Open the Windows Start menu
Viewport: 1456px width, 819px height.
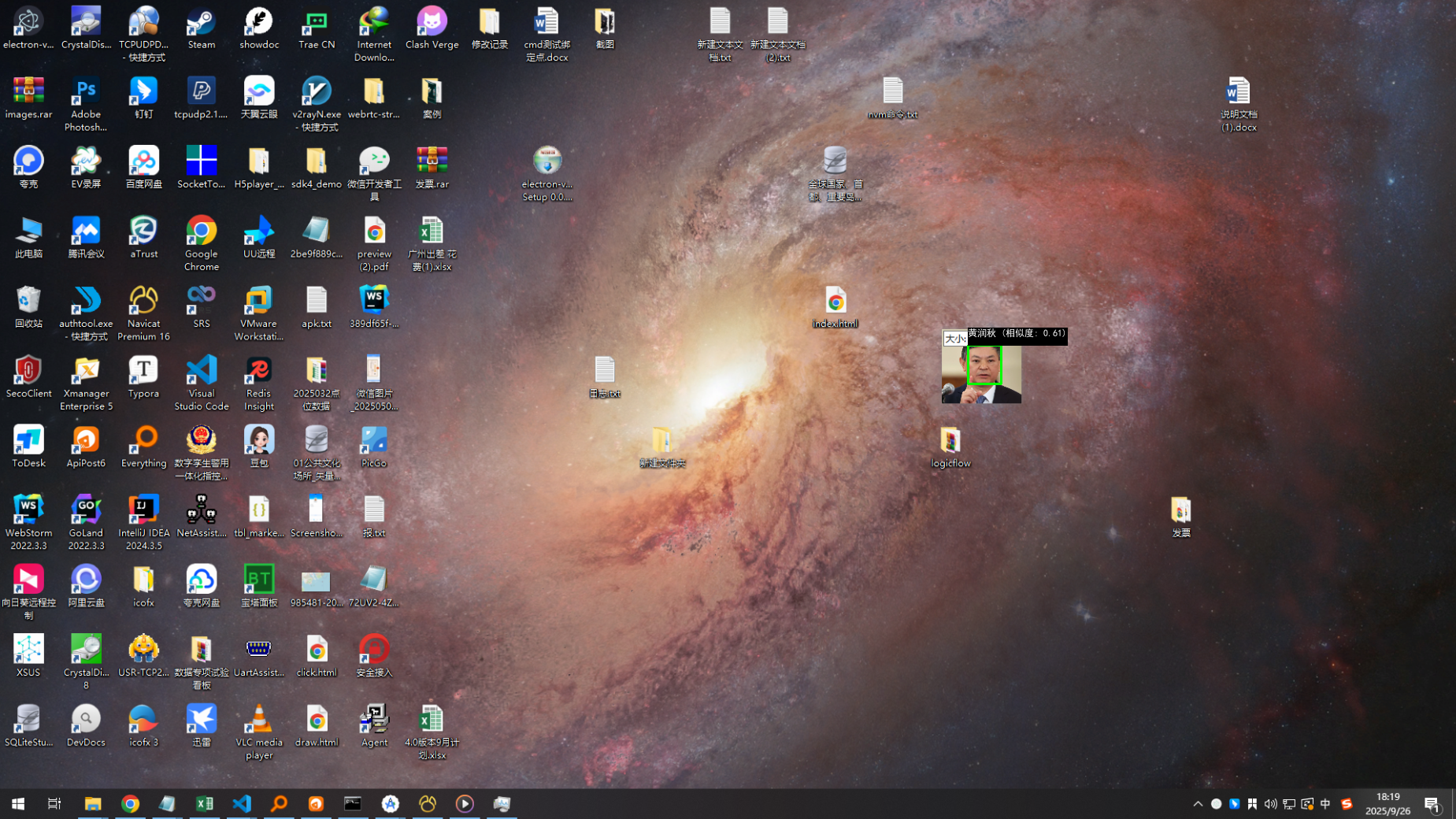[17, 804]
